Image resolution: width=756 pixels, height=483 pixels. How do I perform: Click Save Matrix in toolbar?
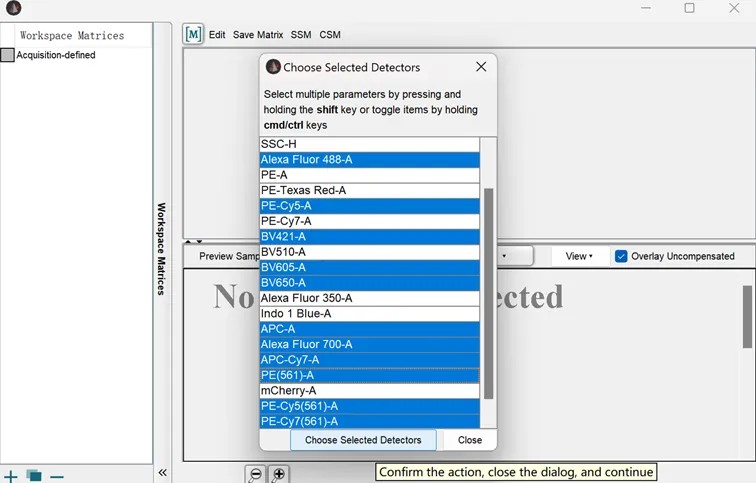pos(258,35)
